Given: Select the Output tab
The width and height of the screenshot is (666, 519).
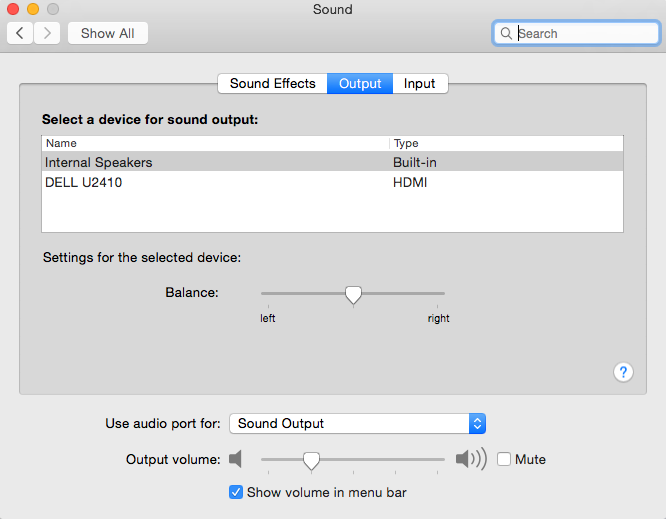Looking at the screenshot, I should [x=360, y=83].
